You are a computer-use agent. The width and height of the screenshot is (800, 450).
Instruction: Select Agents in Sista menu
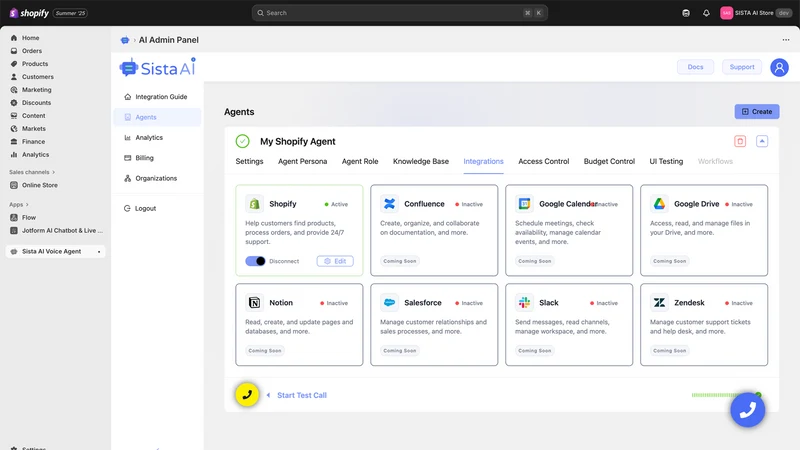coord(157,117)
